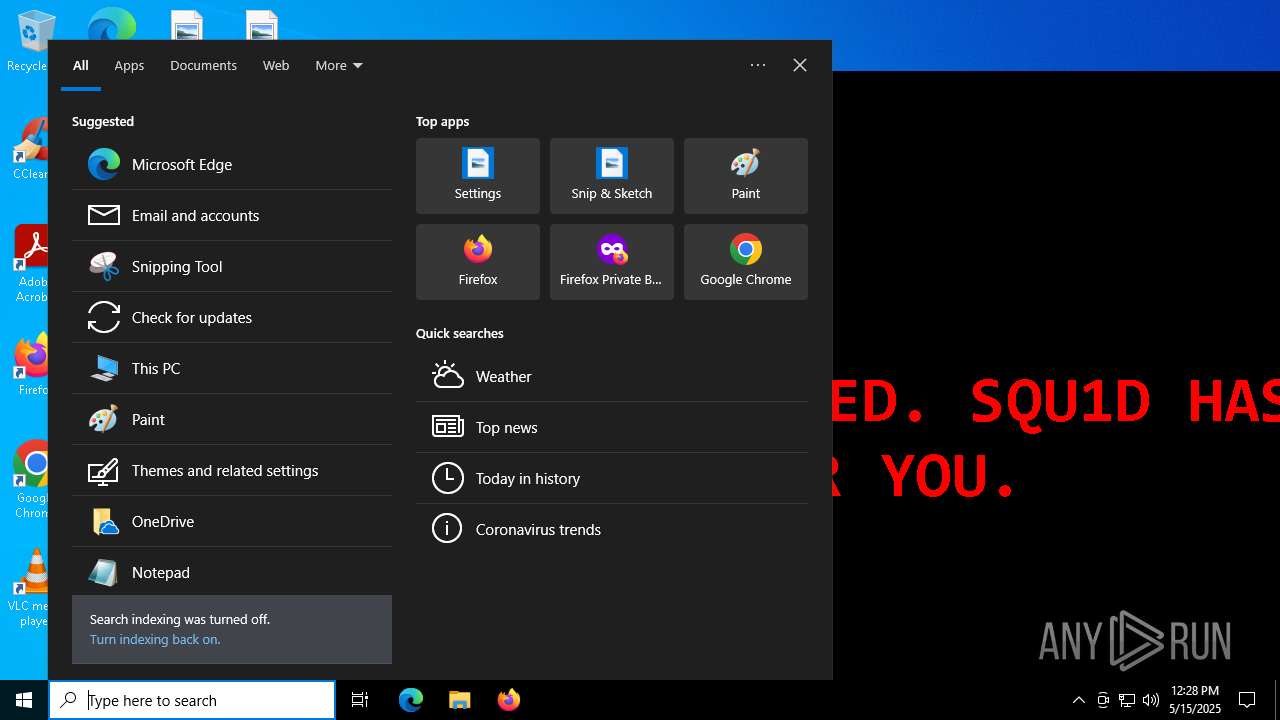1280x720 pixels.
Task: Open File Explorer on taskbar
Action: pos(459,700)
